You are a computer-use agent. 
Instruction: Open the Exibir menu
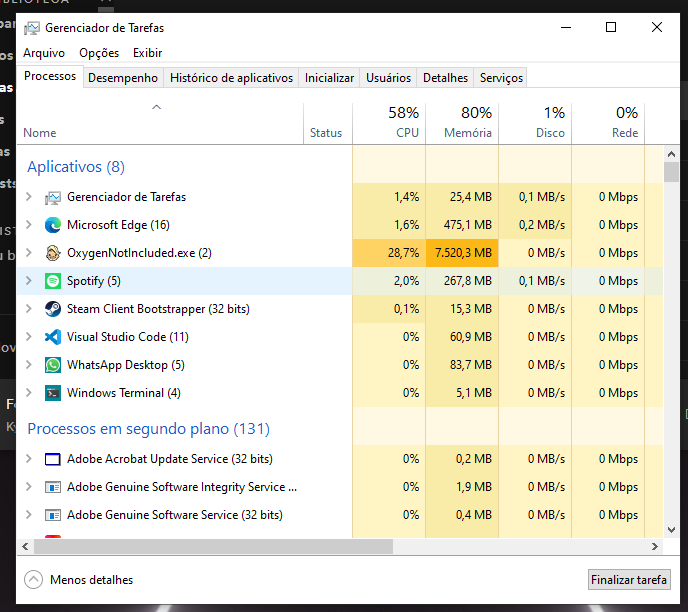click(147, 53)
